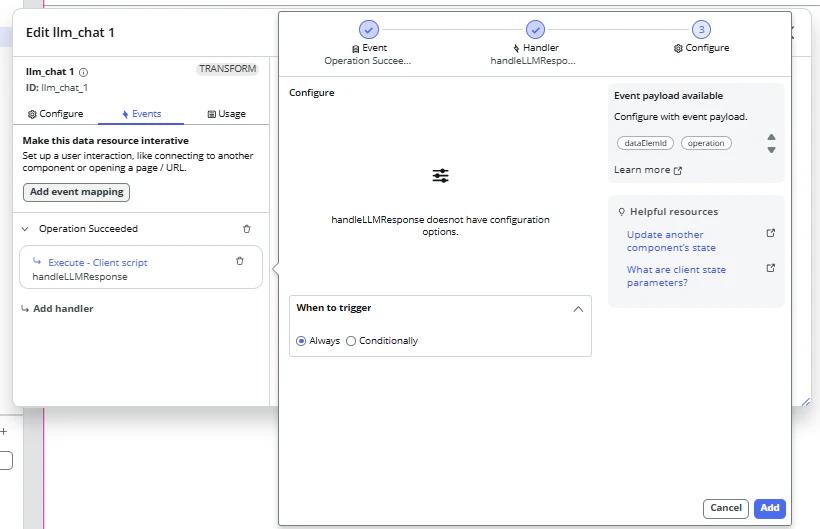Collapse the Operation Succeeded event group
820x529 pixels.
coord(25,229)
